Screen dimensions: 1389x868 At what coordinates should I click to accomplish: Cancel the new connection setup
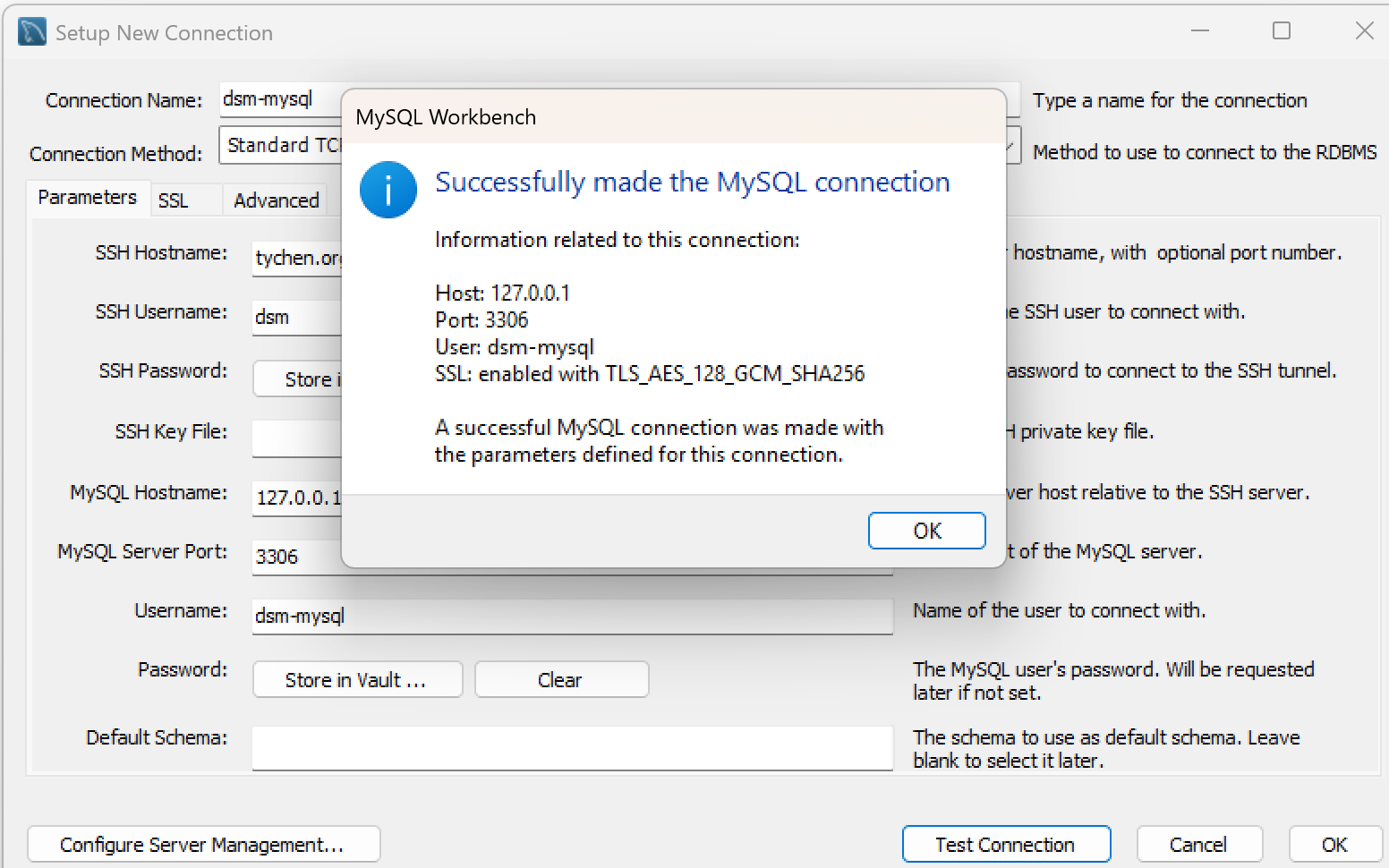click(1197, 845)
